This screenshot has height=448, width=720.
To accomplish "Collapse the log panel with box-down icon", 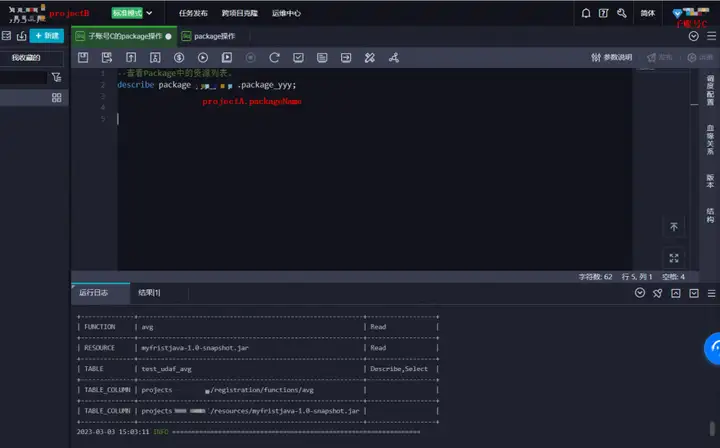I will (x=694, y=293).
